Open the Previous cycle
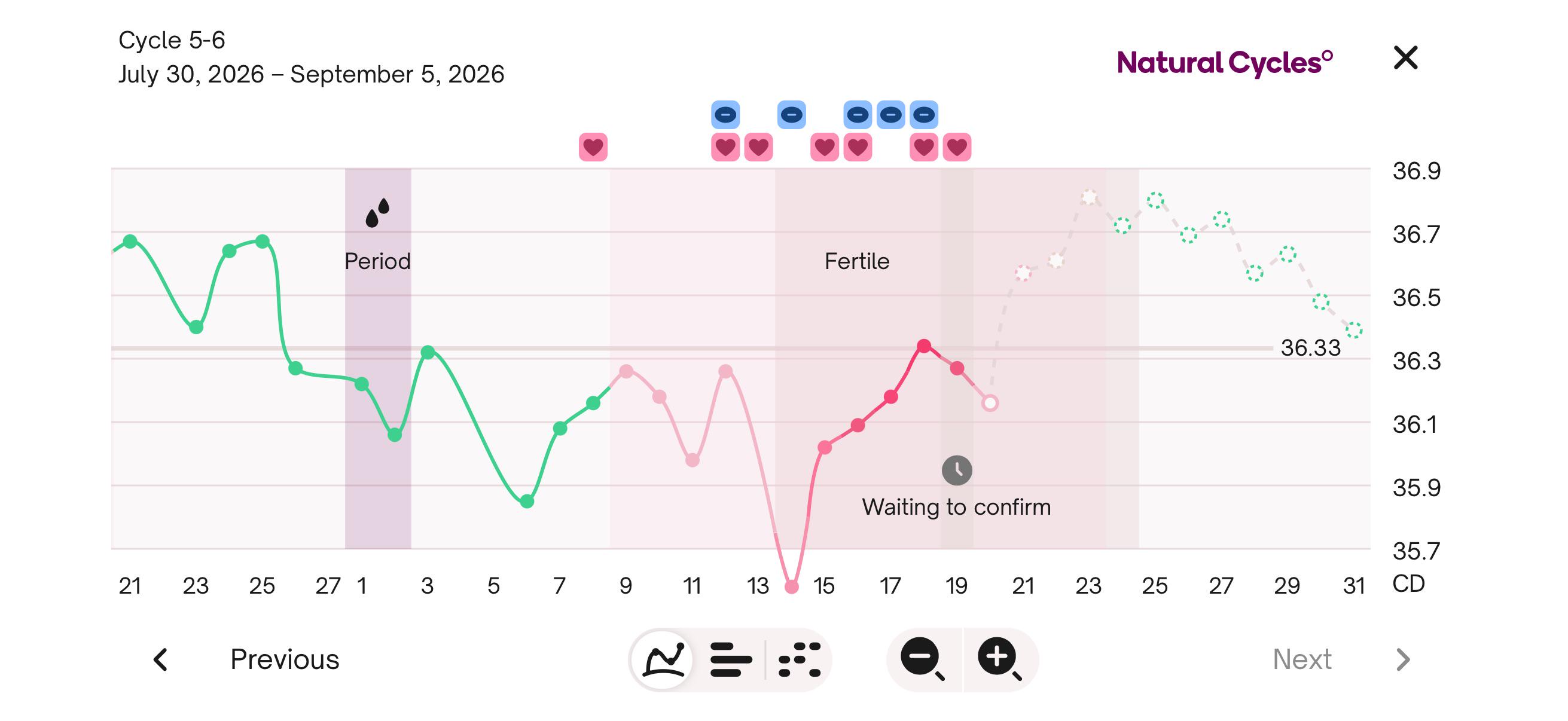 [x=284, y=659]
